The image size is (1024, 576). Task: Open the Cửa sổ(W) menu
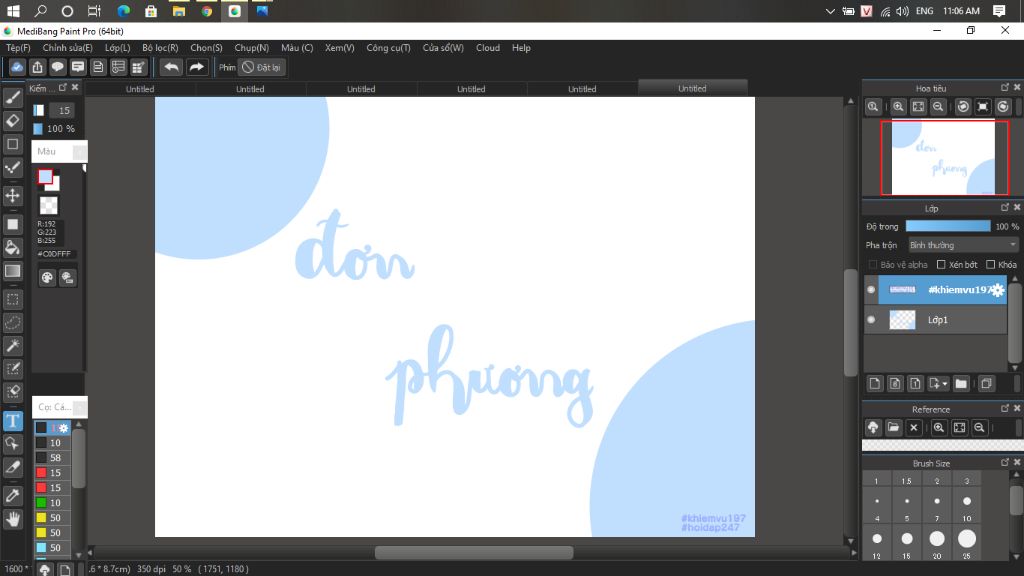(443, 48)
